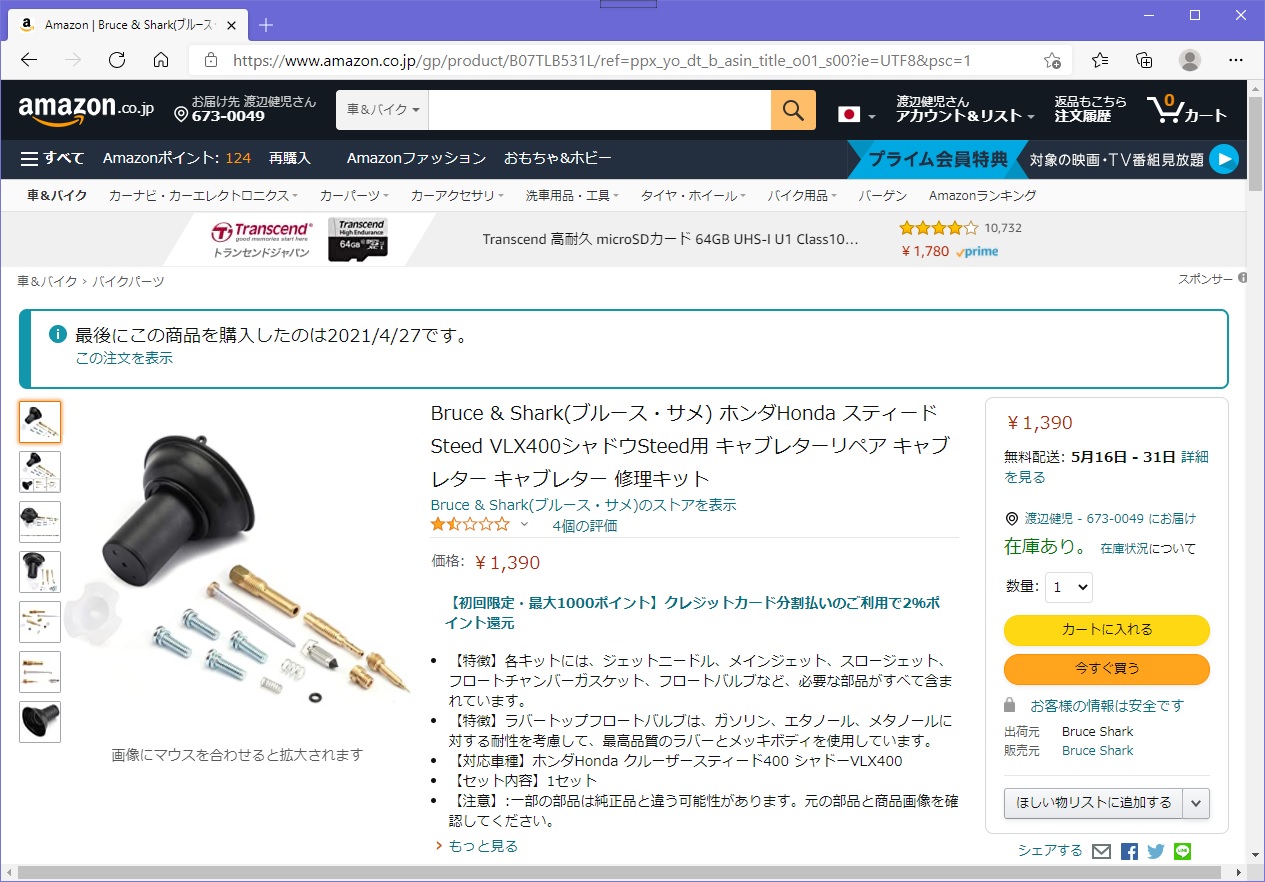The width and height of the screenshot is (1265, 882).
Task: Share product on Facebook icon
Action: tap(1129, 852)
